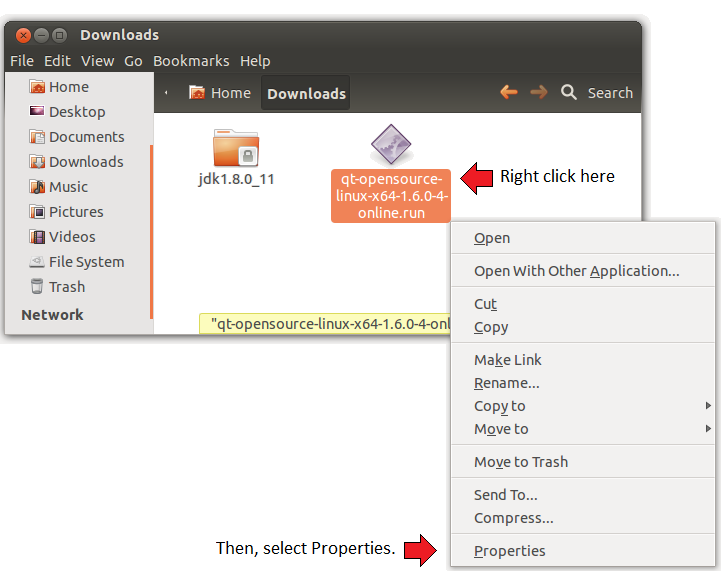Click the small path bar scroll-left arrow

click(x=166, y=93)
